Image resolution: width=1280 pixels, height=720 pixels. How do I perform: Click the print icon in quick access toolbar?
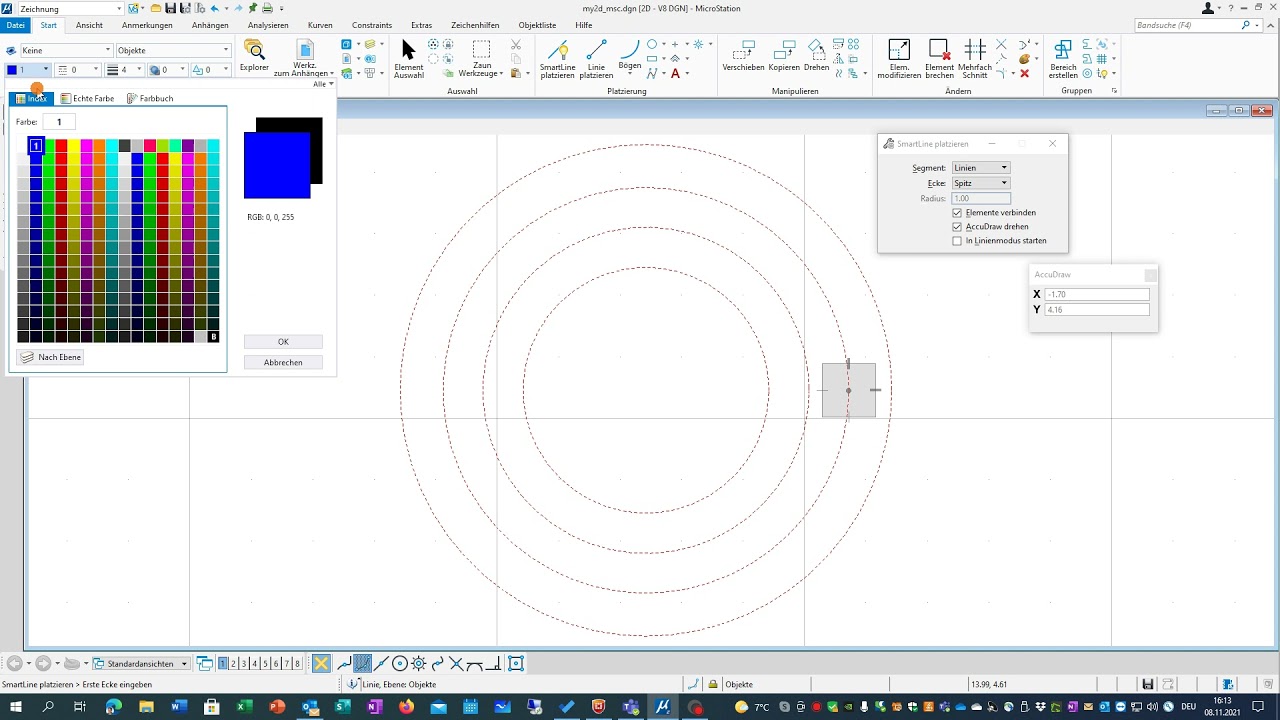267,8
